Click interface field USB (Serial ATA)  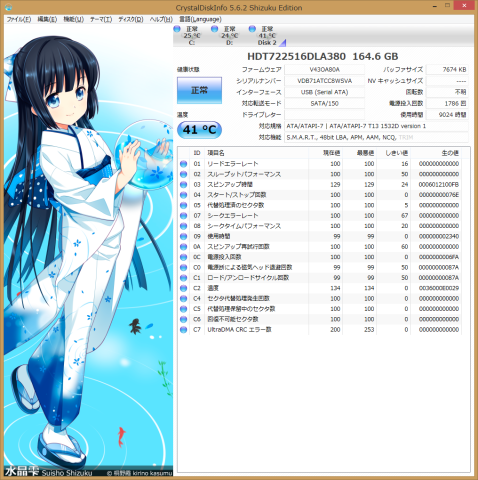pos(324,92)
